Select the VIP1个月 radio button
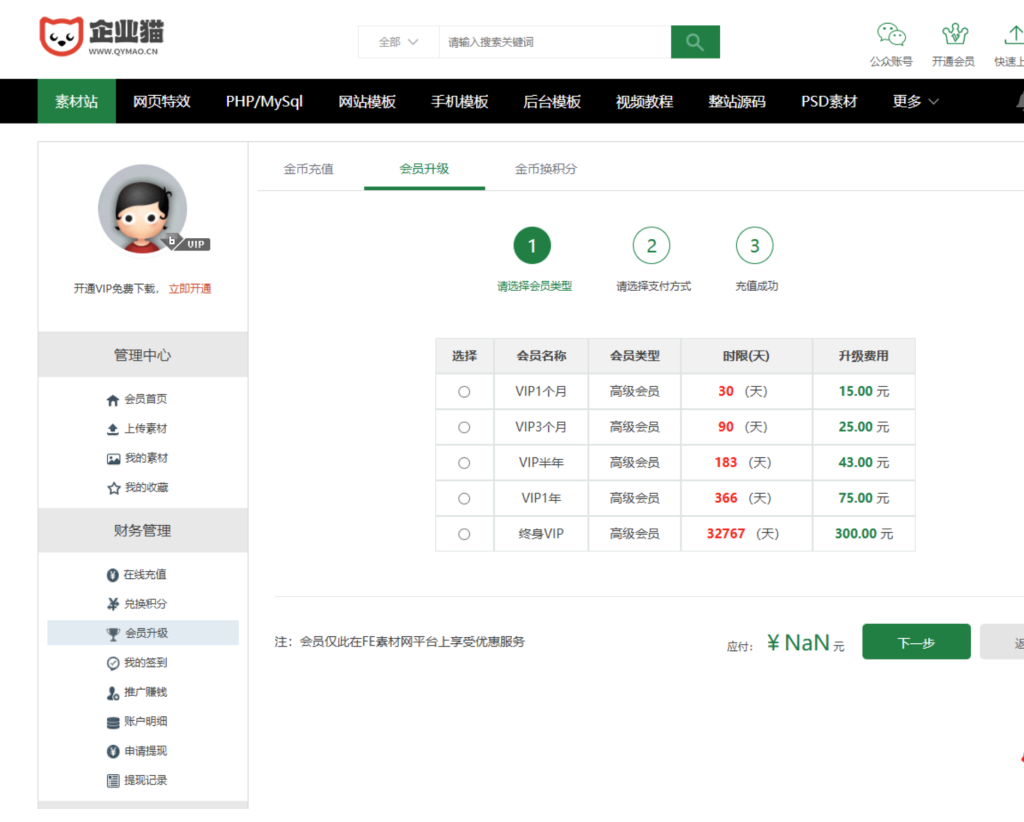The width and height of the screenshot is (1024, 822). (x=464, y=391)
